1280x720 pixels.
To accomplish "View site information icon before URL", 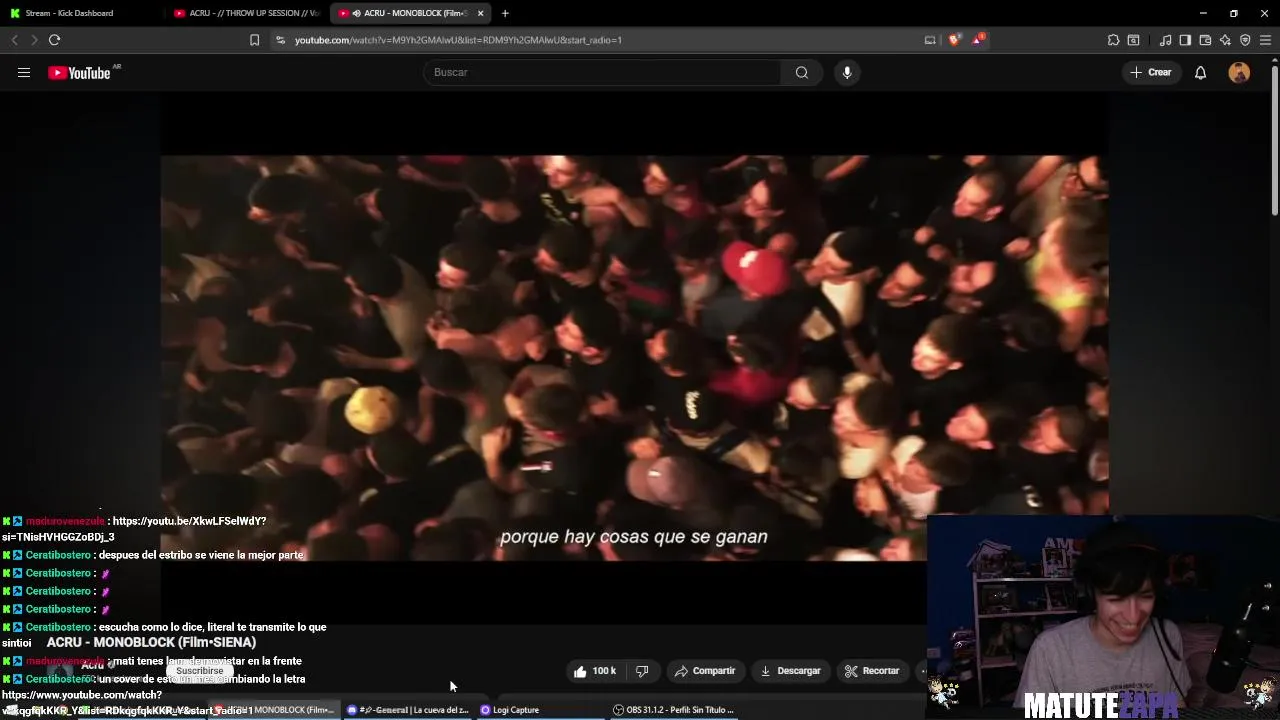I will point(280,40).
